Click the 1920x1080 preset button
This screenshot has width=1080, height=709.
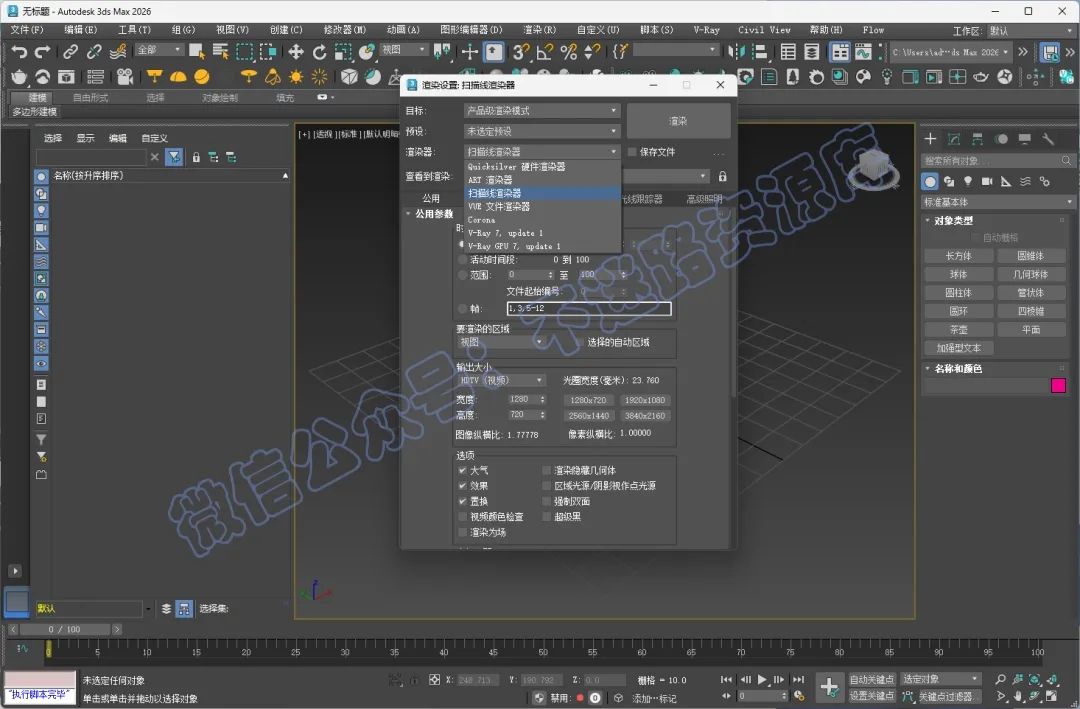[x=645, y=400]
